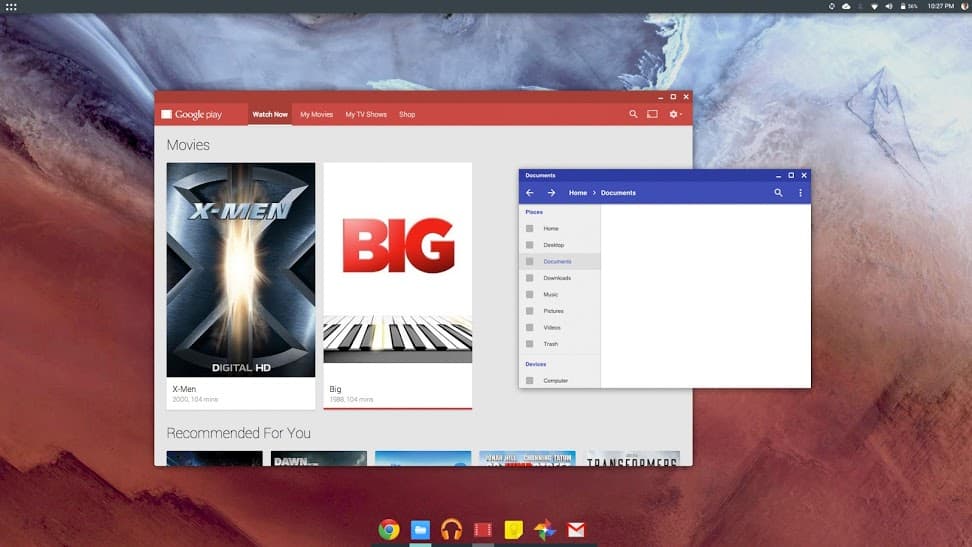972x547 pixels.
Task: Select Videos in Places sidebar
Action: [560, 327]
